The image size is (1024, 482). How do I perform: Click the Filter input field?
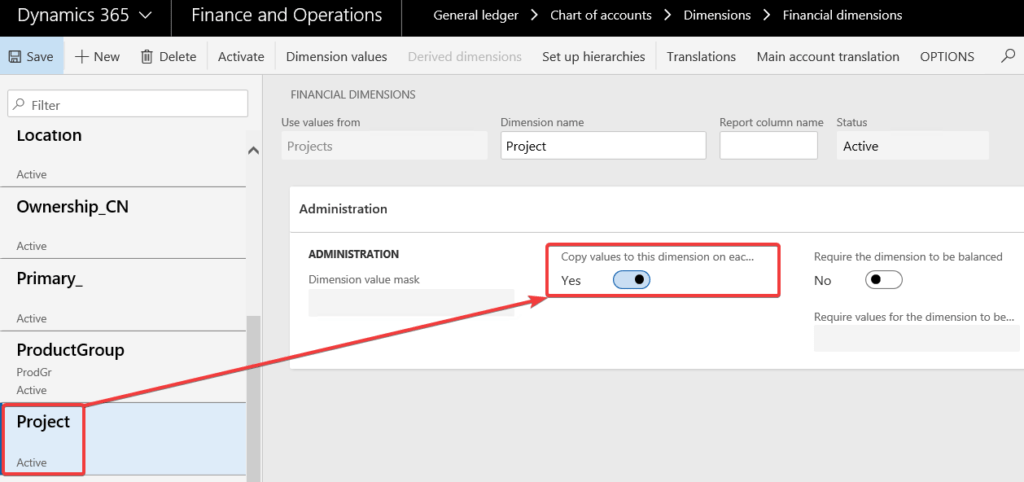(x=128, y=104)
